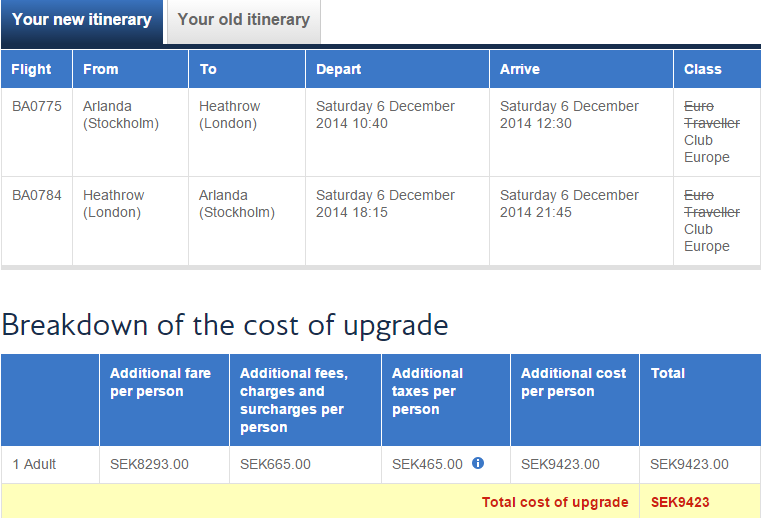Image resolution: width=762 pixels, height=518 pixels.
Task: Click the Breakdown of the cost of upgrade heading
Action: tap(225, 325)
